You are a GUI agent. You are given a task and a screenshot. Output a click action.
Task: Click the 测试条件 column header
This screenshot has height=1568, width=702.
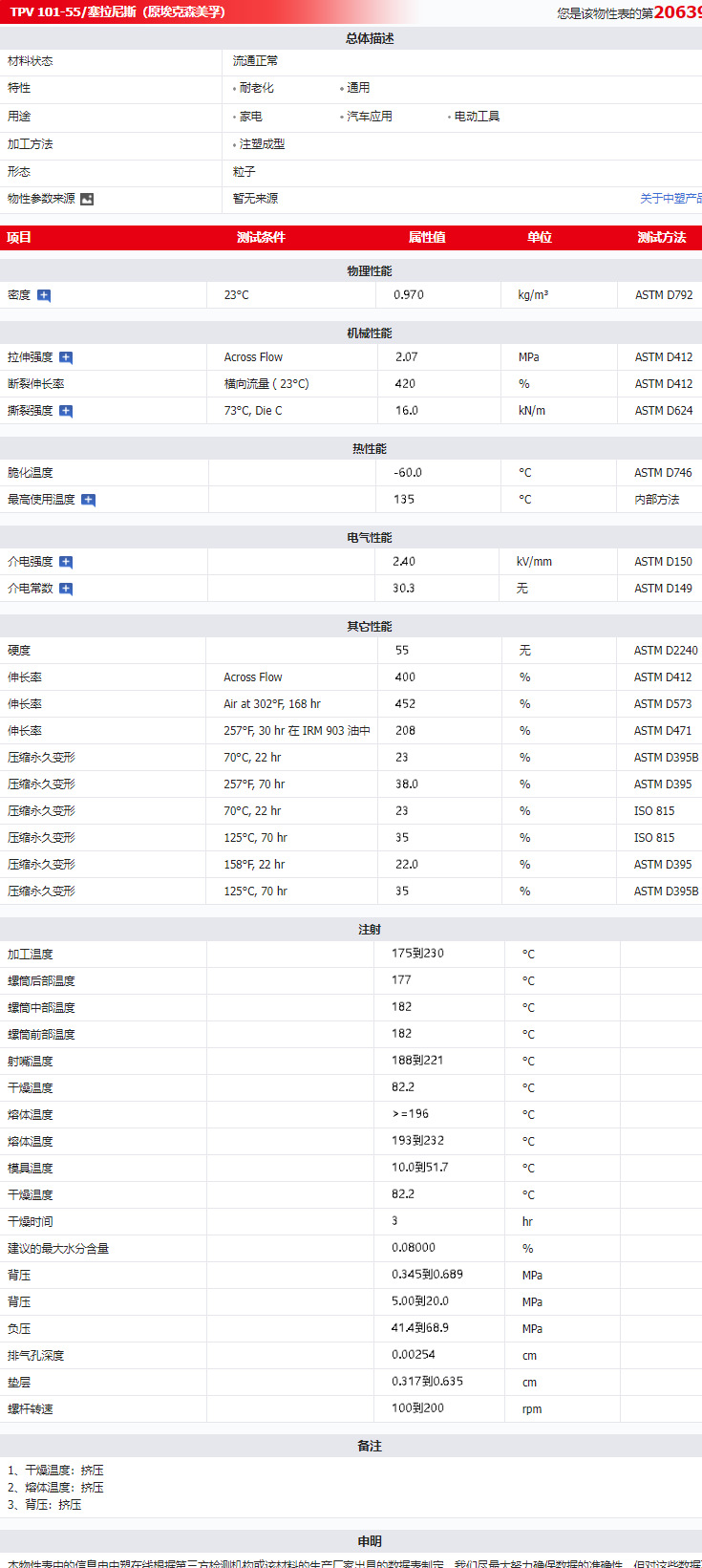pyautogui.click(x=261, y=237)
